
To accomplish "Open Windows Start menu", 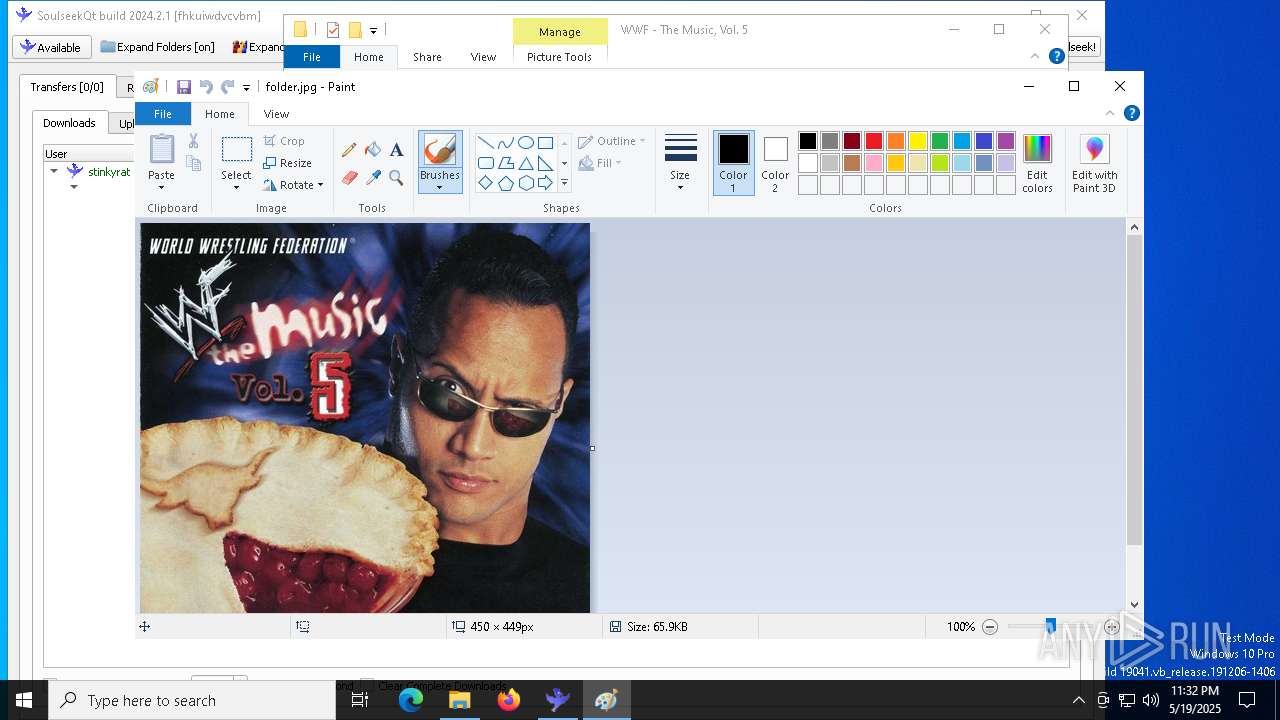I will click(24, 701).
